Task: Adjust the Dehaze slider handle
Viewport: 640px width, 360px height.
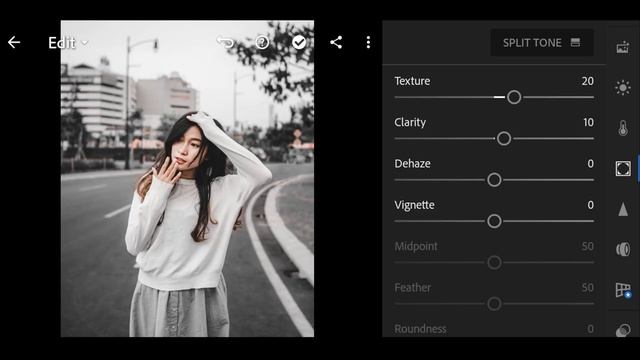Action: click(x=494, y=180)
